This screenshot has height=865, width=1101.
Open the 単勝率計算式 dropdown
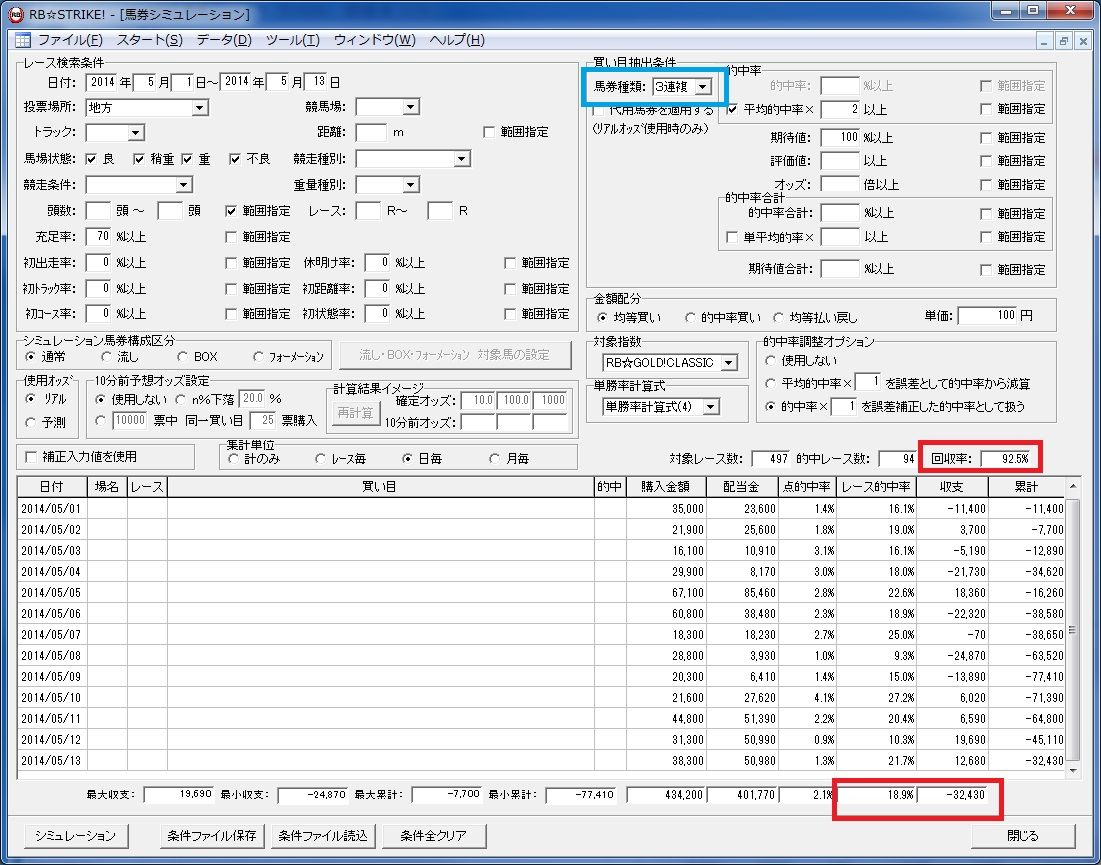click(x=711, y=407)
